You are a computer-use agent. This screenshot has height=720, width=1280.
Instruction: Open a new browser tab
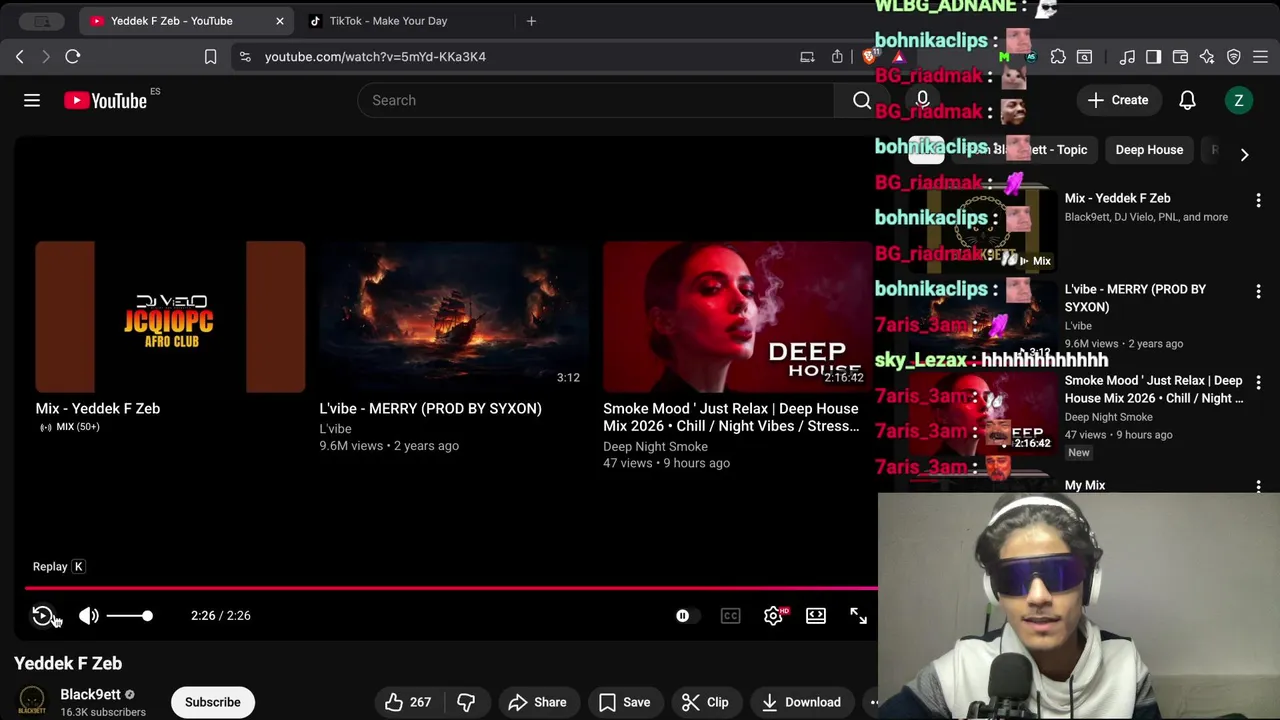[531, 21]
